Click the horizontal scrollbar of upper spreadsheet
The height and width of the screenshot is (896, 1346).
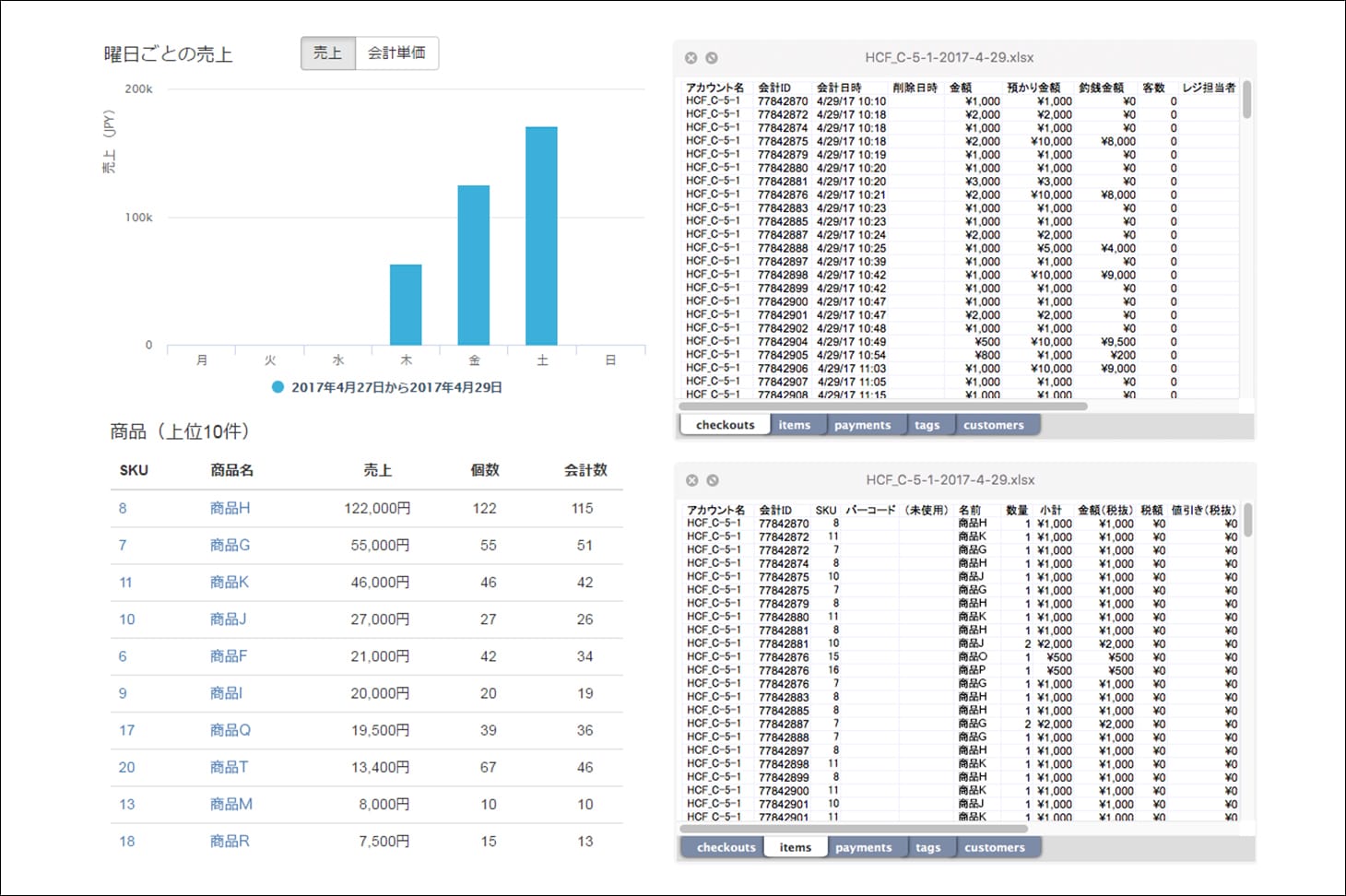883,406
